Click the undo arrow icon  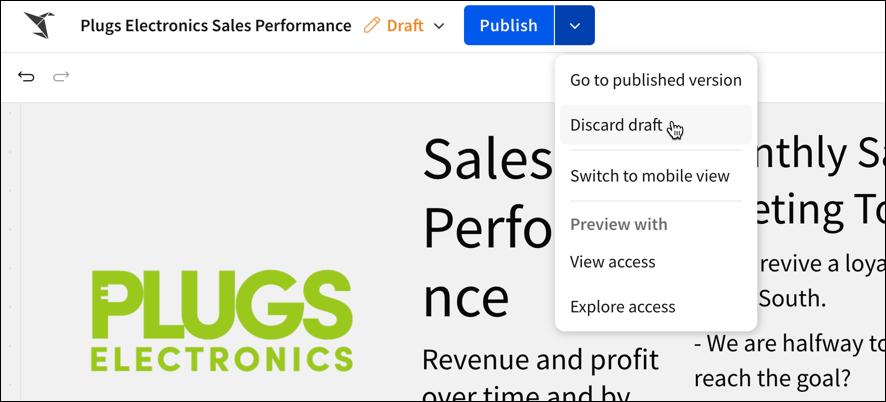pyautogui.click(x=26, y=76)
